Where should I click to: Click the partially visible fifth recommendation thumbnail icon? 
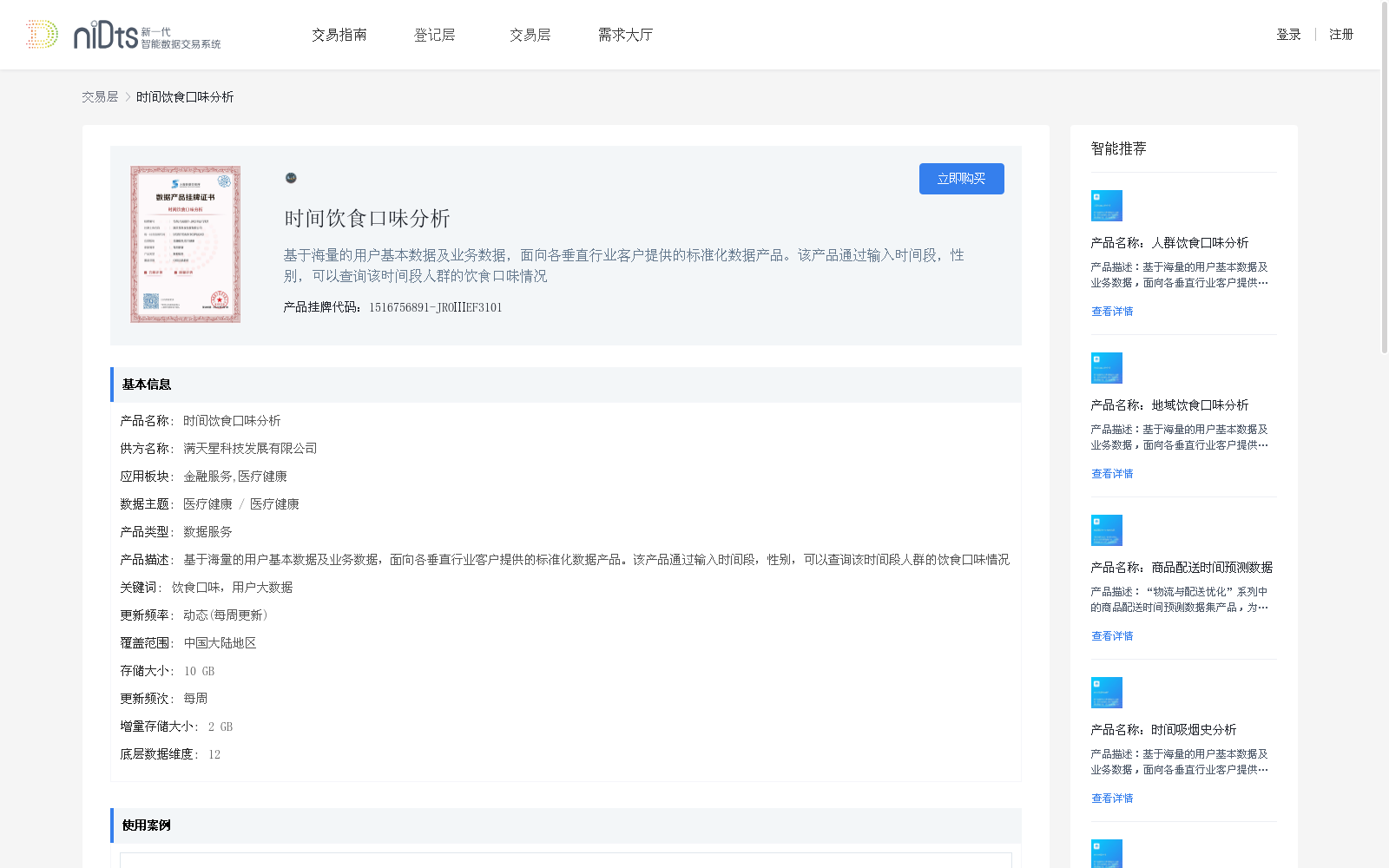[x=1107, y=853]
